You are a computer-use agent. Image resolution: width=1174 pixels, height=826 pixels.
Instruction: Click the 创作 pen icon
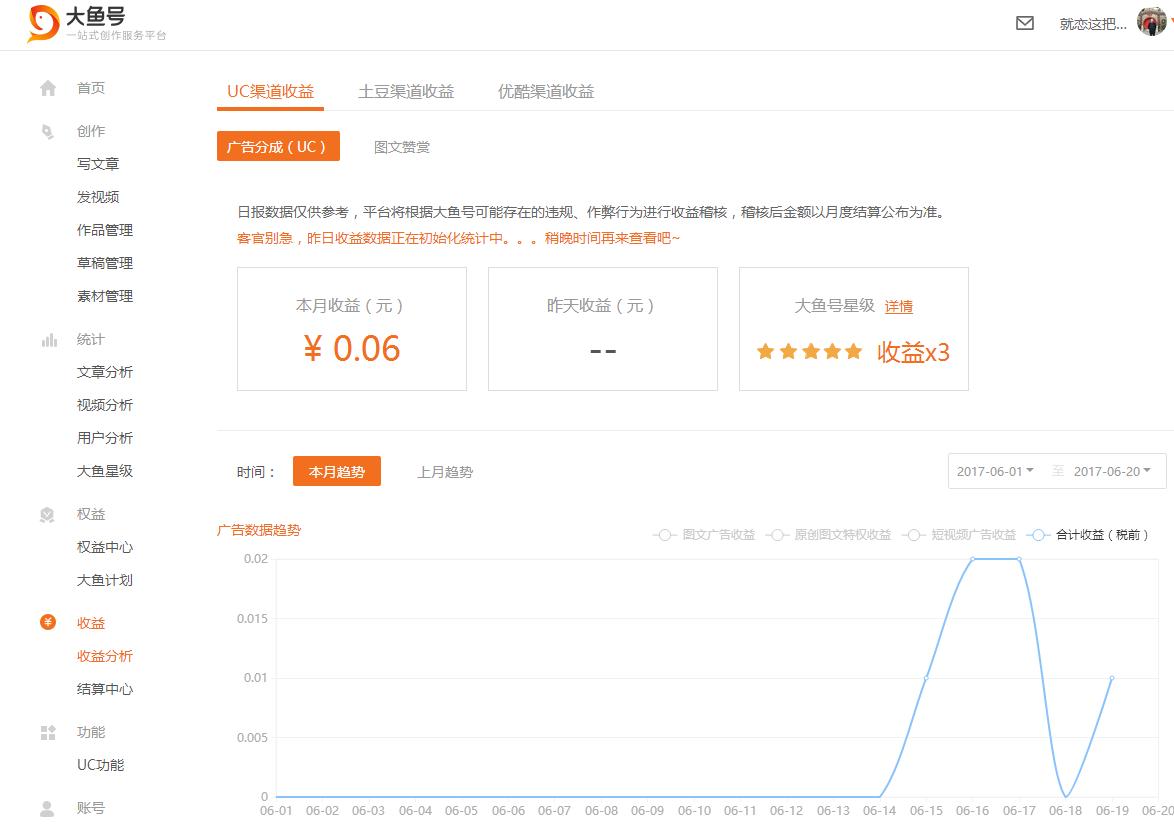(x=48, y=131)
